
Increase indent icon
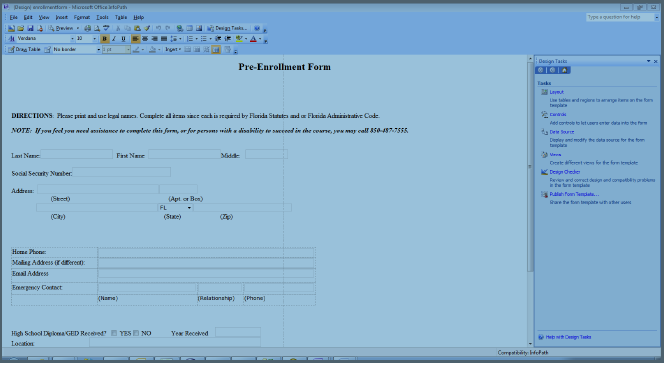228,39
